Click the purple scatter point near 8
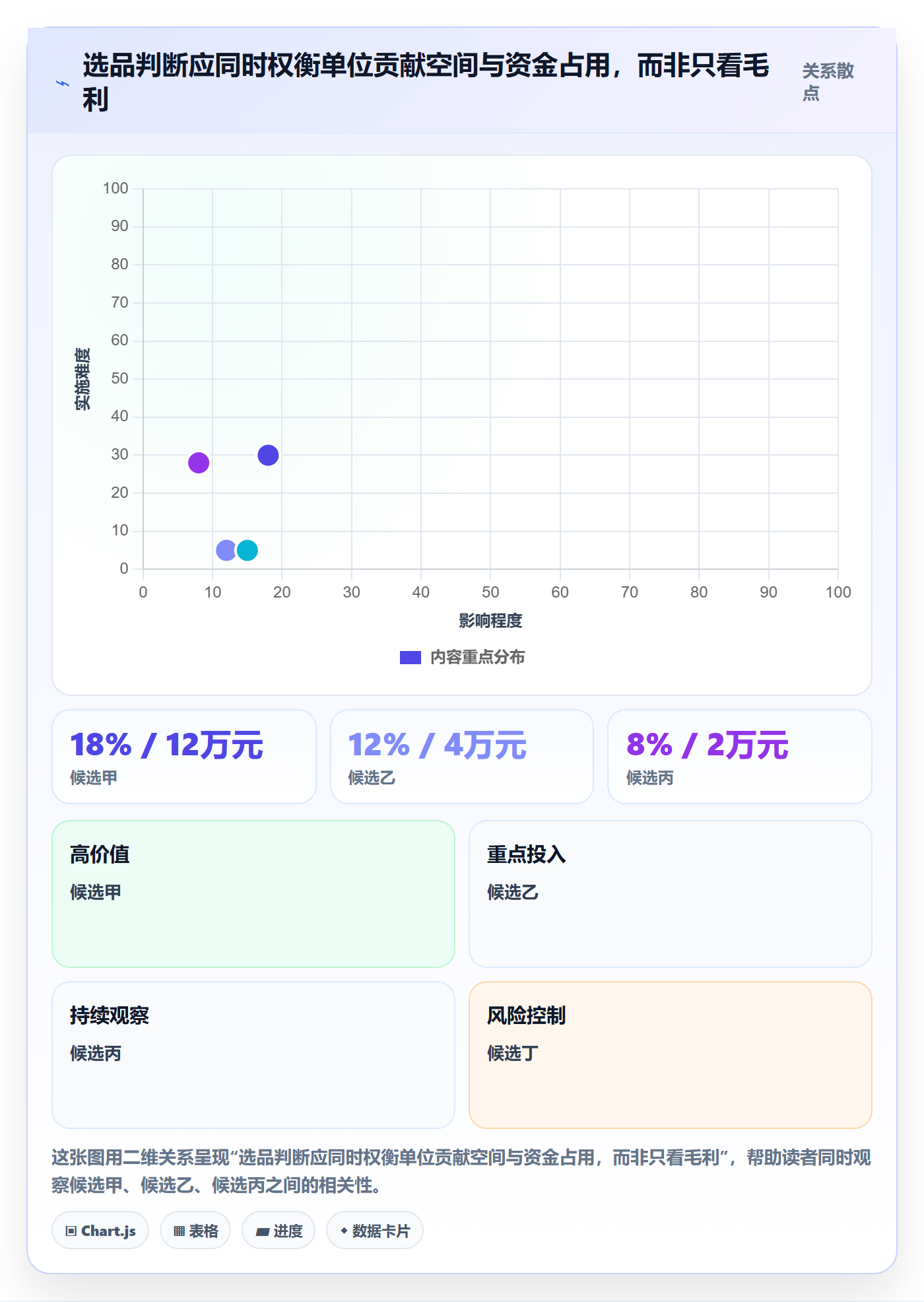Image resolution: width=924 pixels, height=1302 pixels. pos(199,462)
